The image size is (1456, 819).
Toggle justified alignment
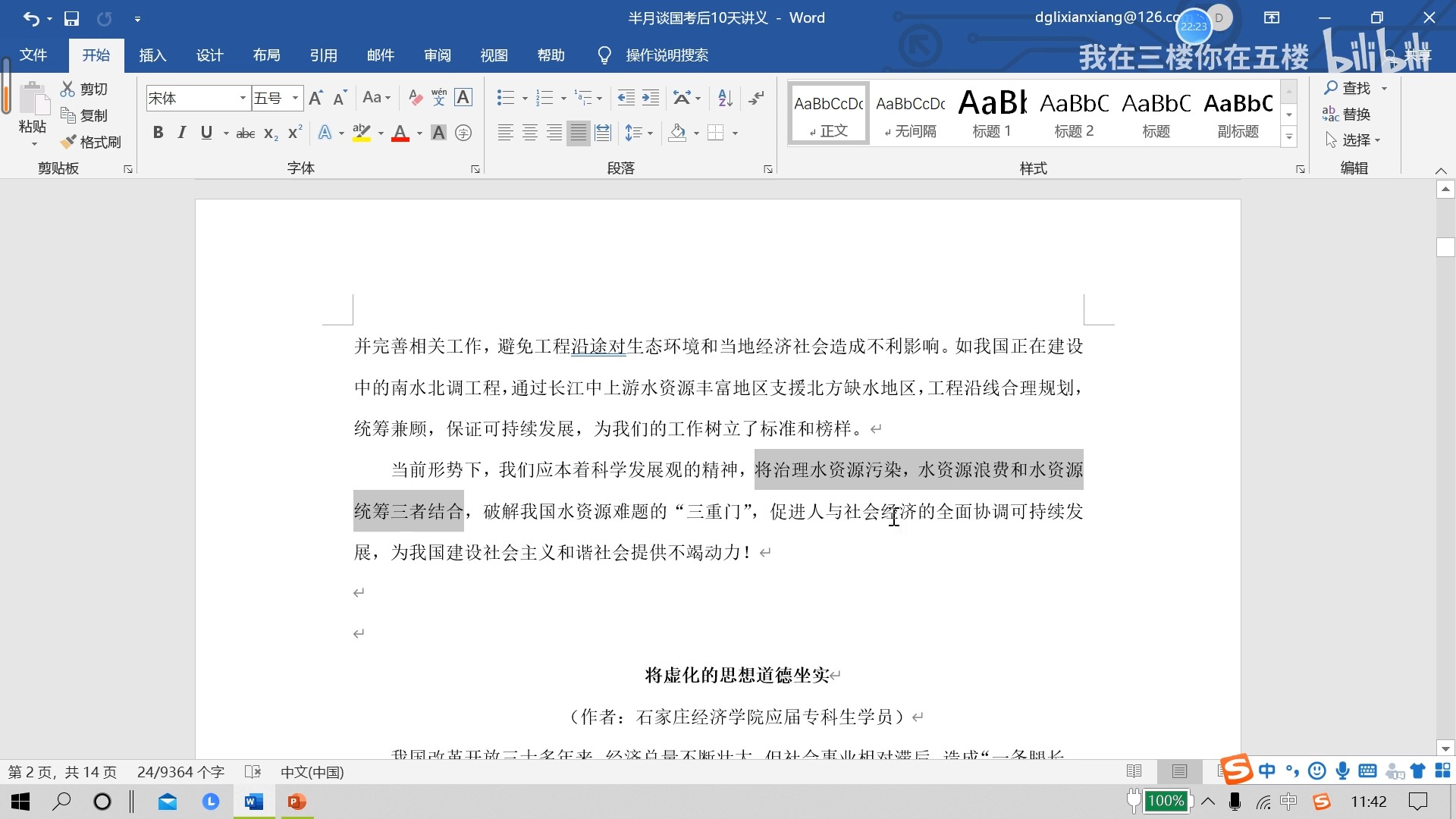579,133
